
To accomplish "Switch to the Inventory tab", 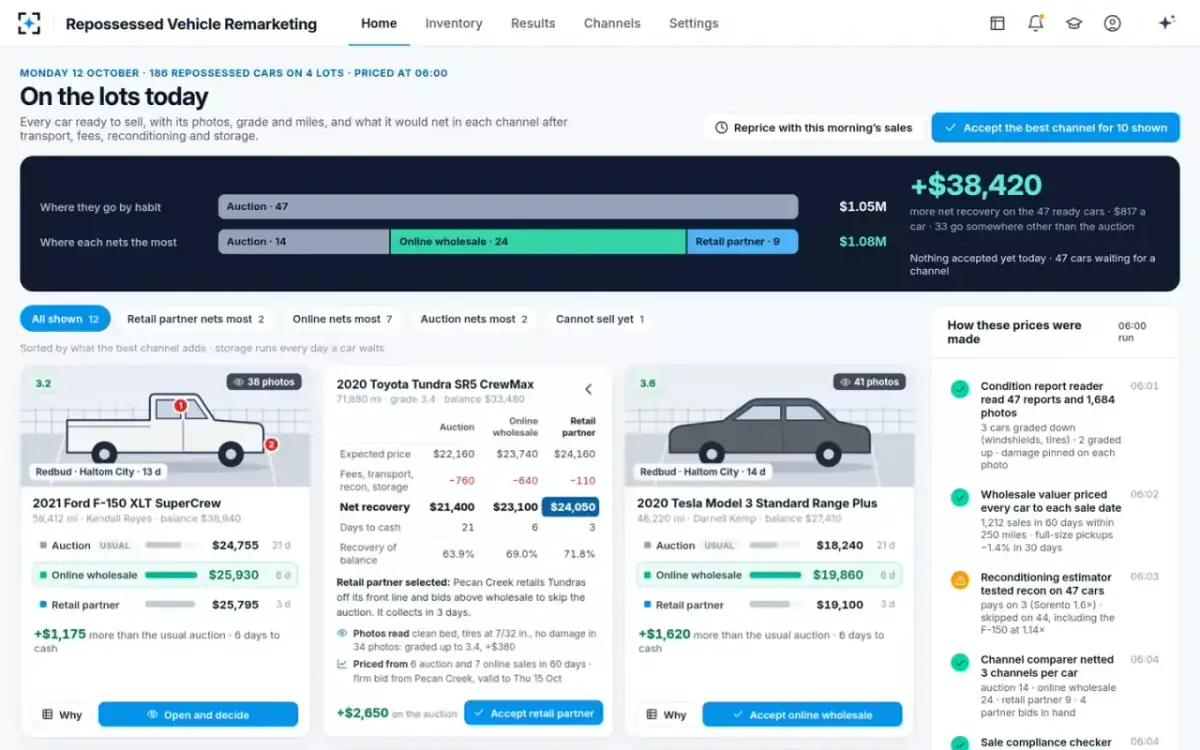I will coord(454,23).
